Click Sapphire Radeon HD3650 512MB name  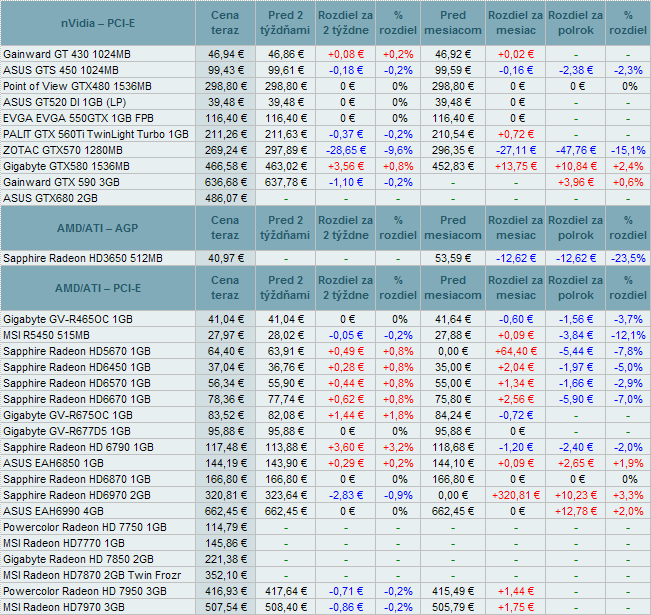[x=83, y=258]
